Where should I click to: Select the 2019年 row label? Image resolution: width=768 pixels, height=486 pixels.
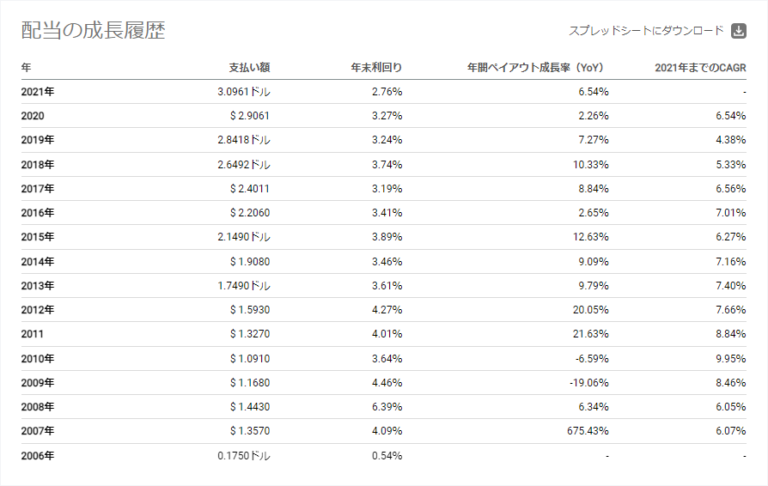pyautogui.click(x=37, y=140)
